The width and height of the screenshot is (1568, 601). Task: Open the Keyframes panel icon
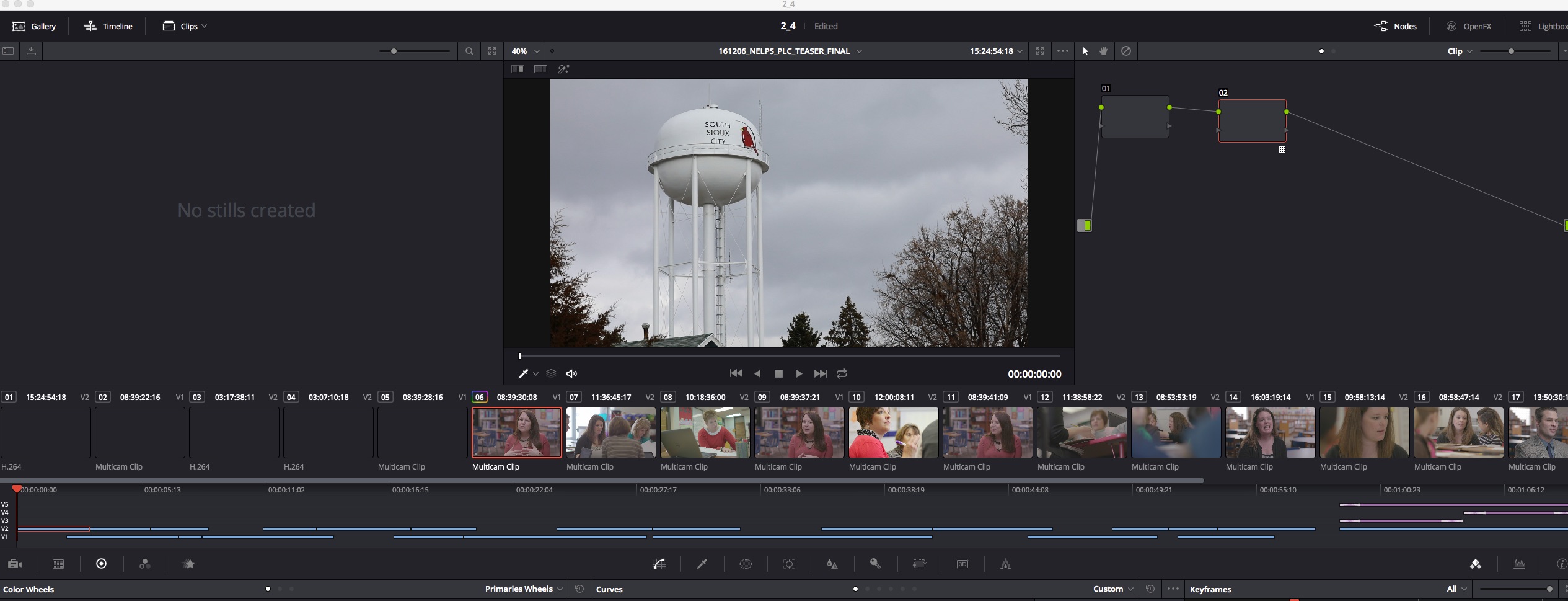(x=1476, y=564)
